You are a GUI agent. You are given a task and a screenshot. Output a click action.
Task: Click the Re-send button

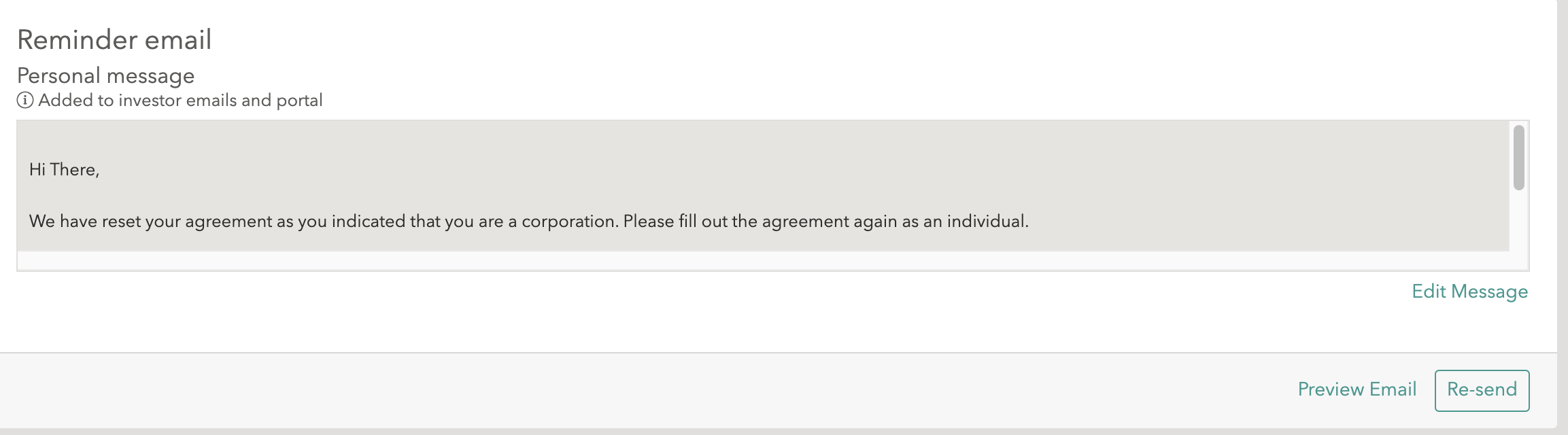pos(1482,390)
